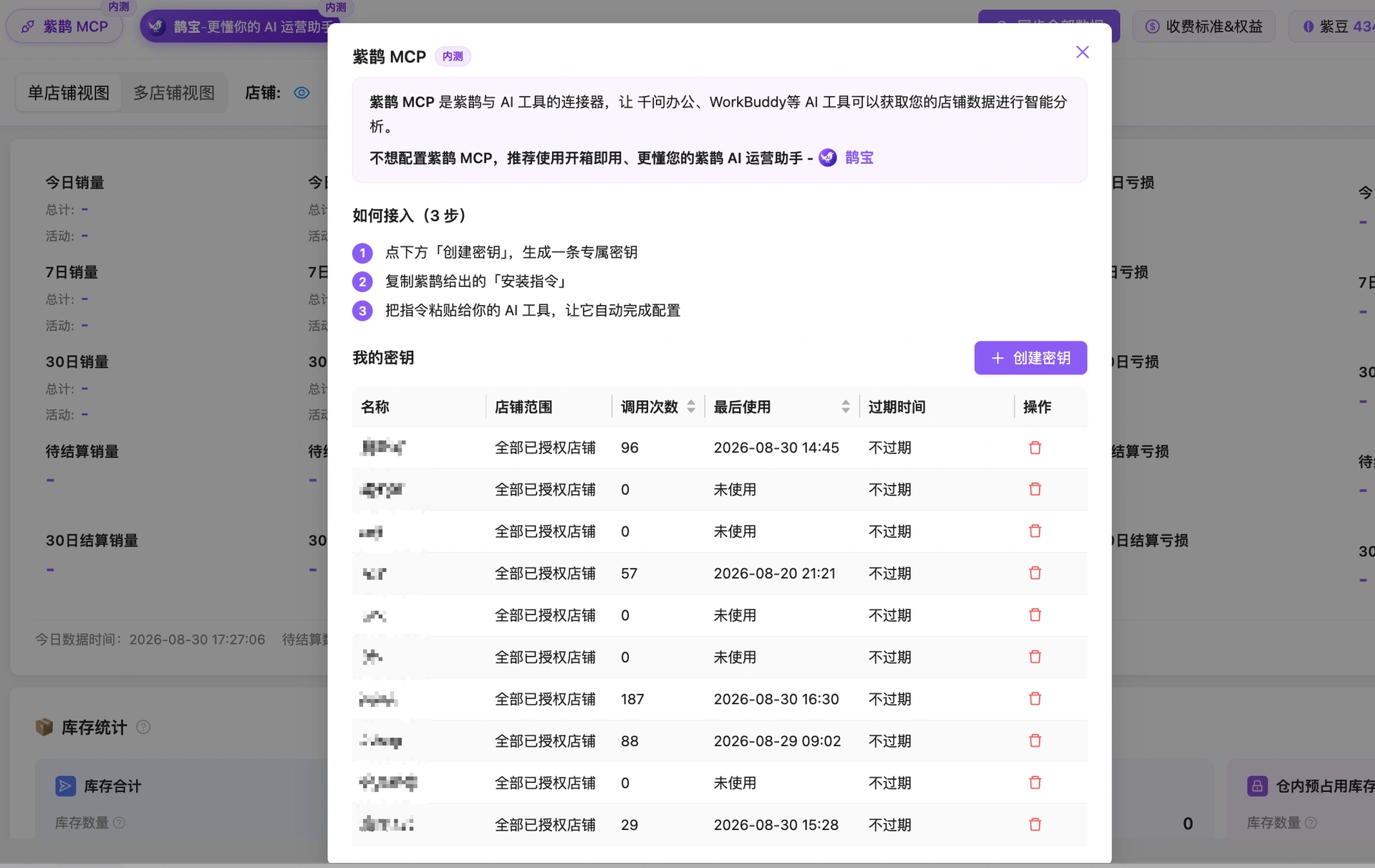Click the 鹊宝 bird logo in notice

827,158
